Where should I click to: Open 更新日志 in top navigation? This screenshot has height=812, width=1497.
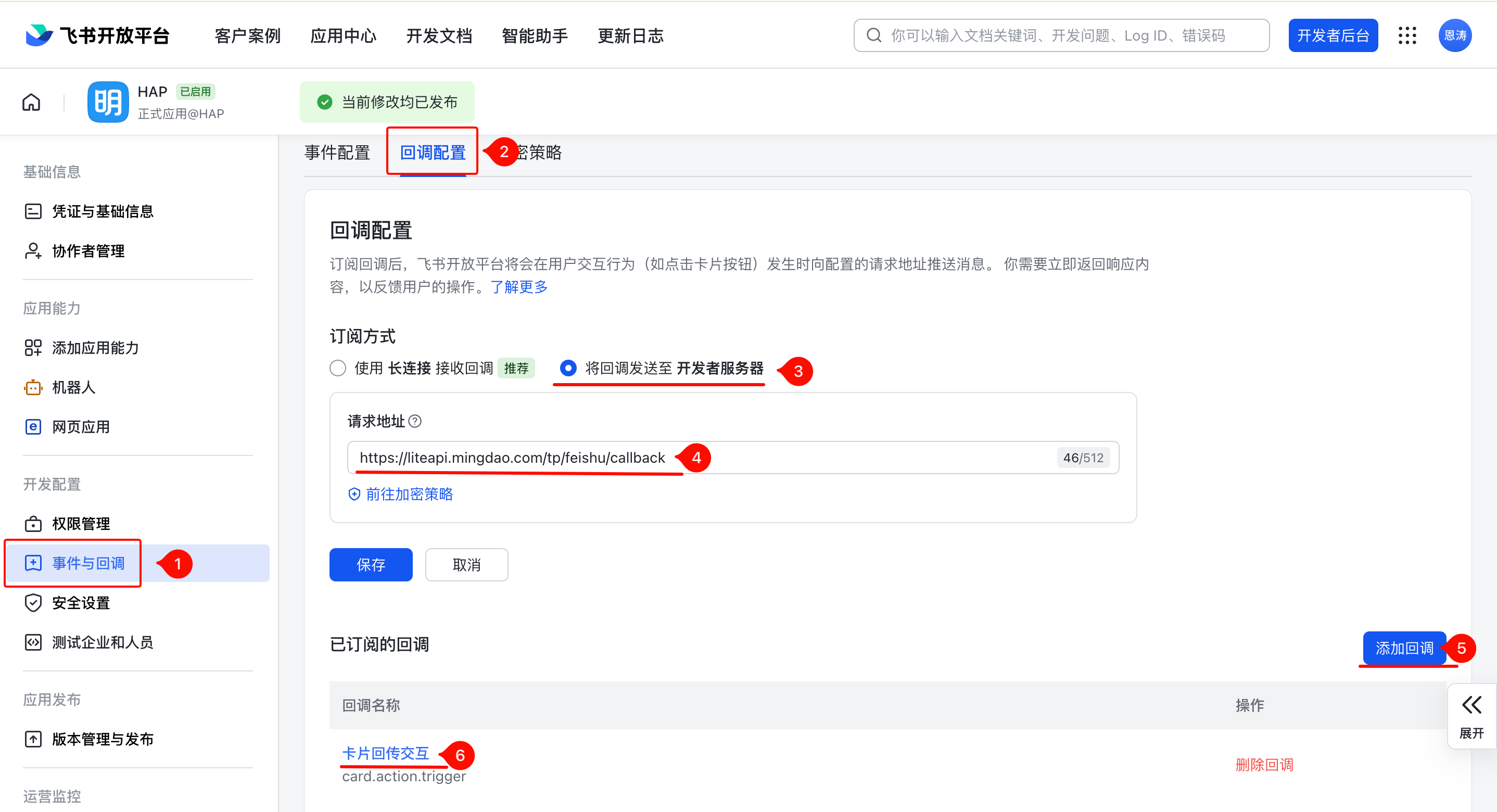coord(630,36)
